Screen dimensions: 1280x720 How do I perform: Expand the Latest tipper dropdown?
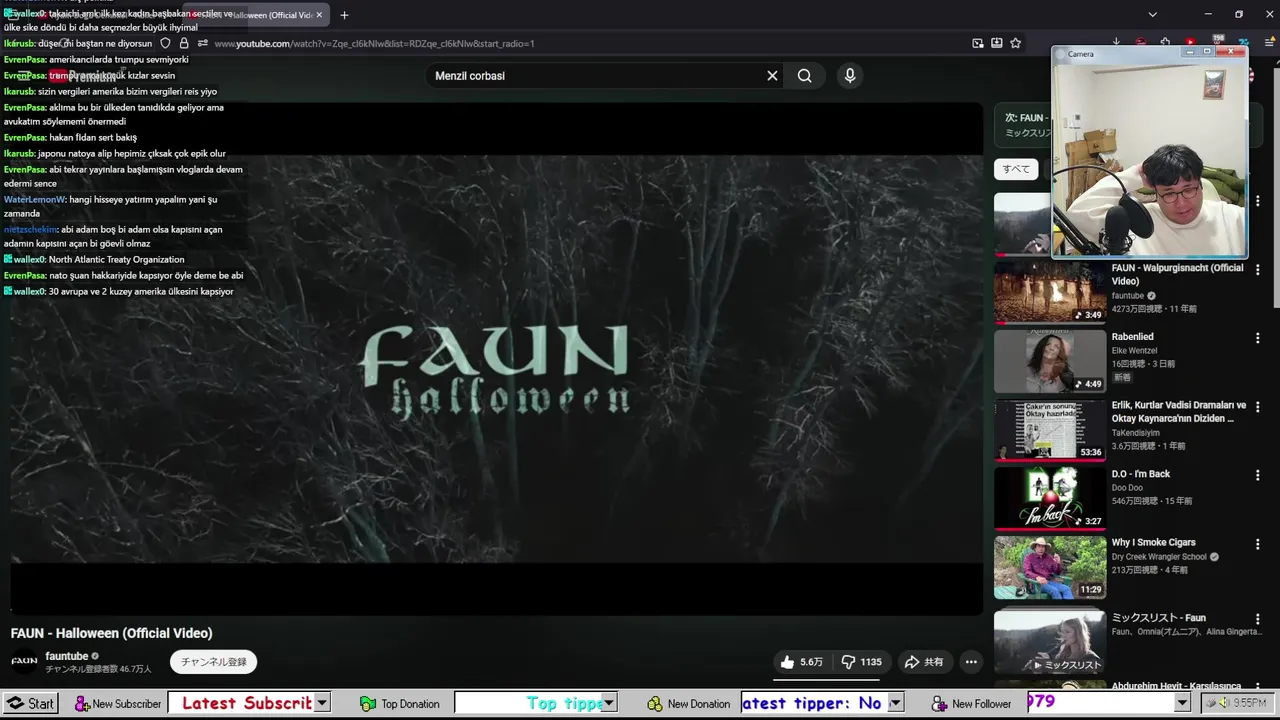[x=895, y=703]
